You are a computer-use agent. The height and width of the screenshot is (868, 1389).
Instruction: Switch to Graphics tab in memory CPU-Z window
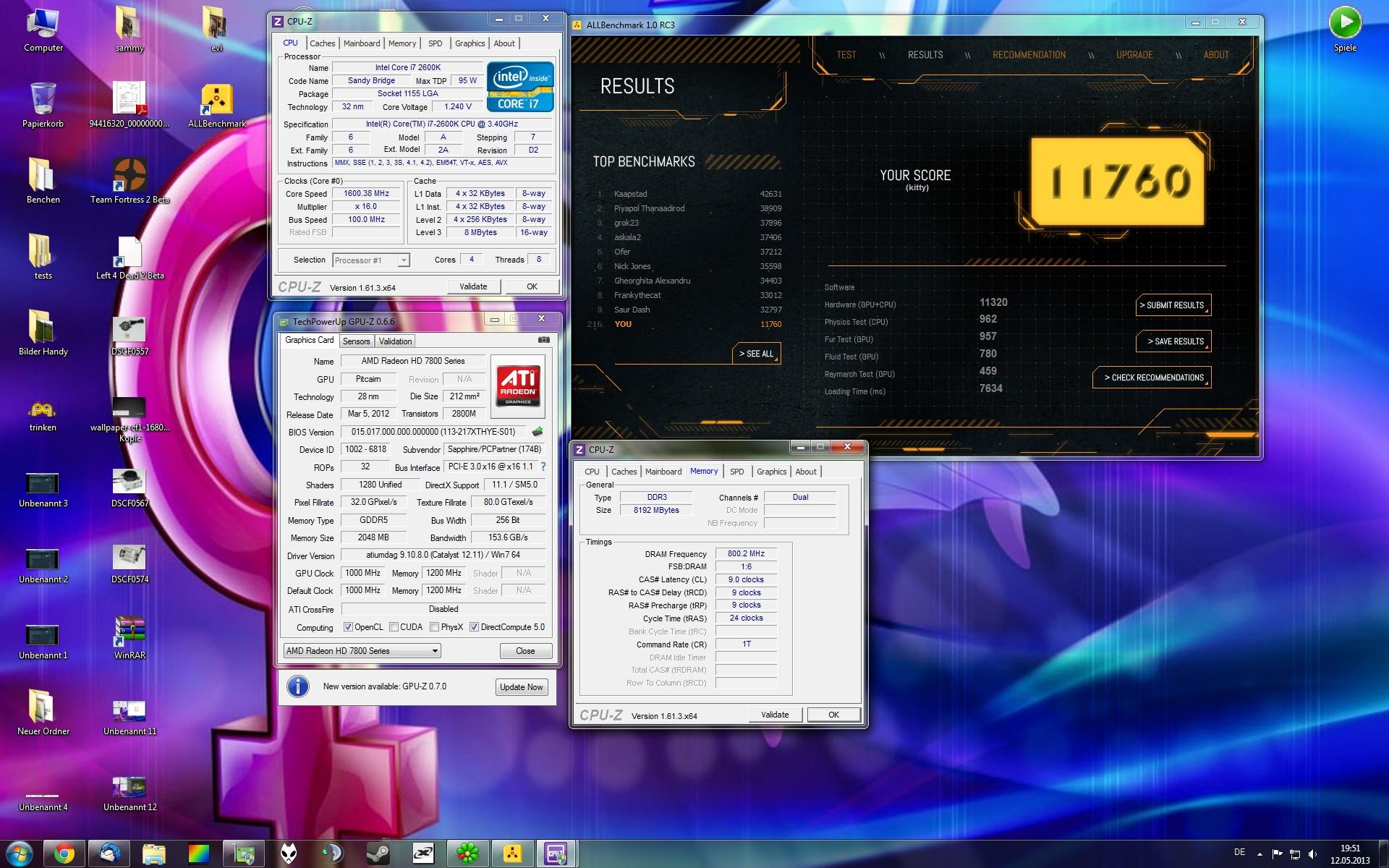(x=771, y=472)
